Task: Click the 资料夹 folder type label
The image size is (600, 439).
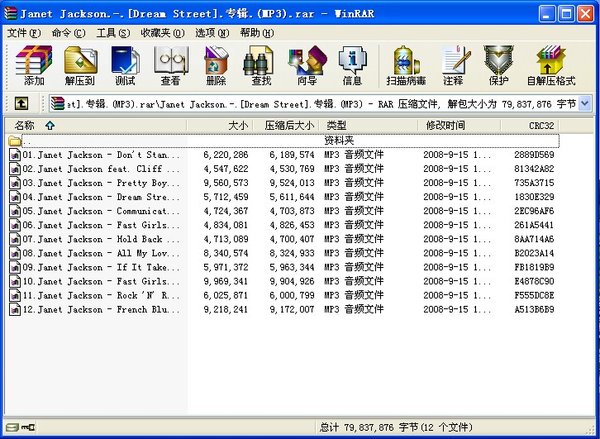Action: [x=339, y=140]
